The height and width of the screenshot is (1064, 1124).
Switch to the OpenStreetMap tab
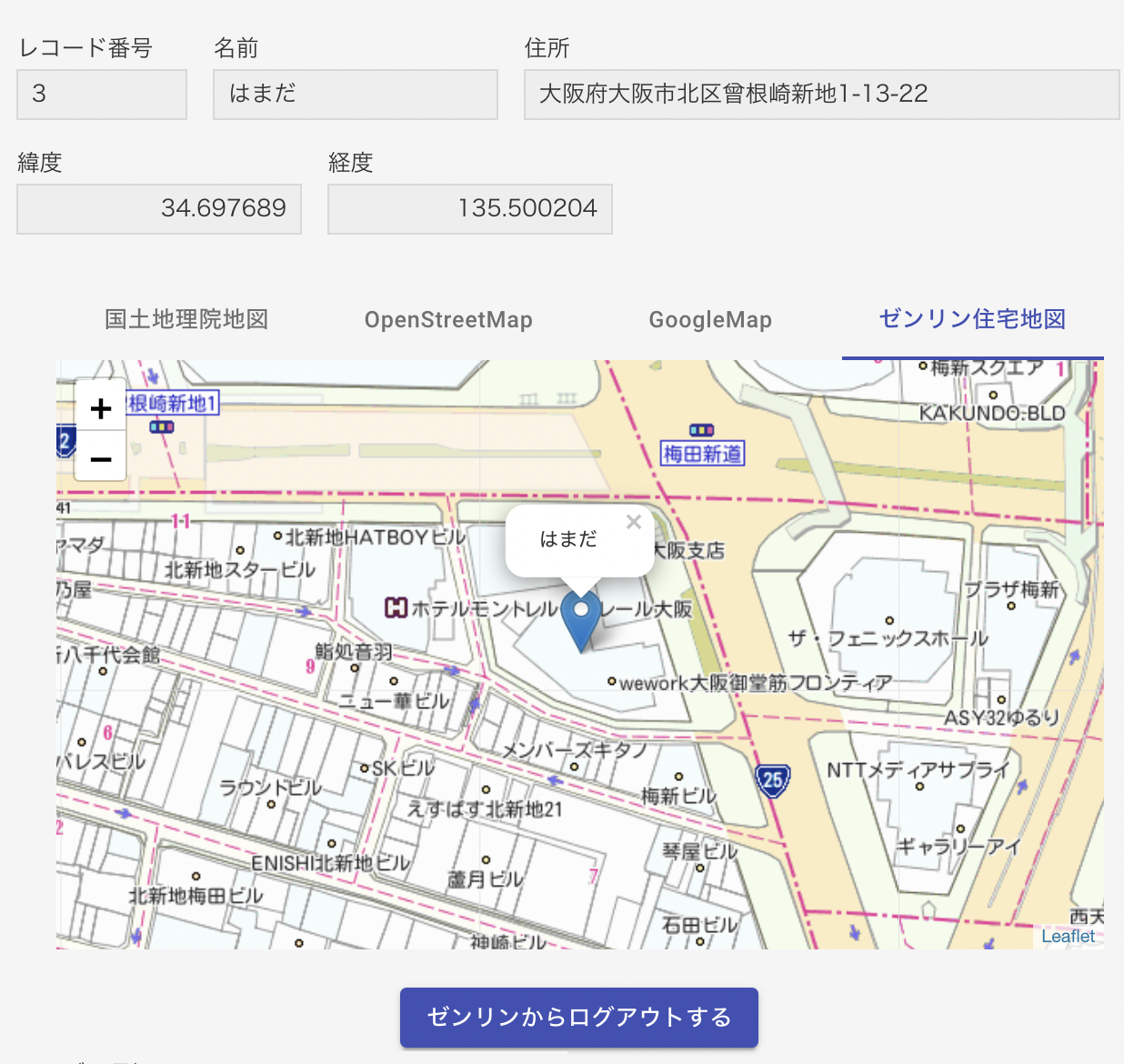point(448,319)
